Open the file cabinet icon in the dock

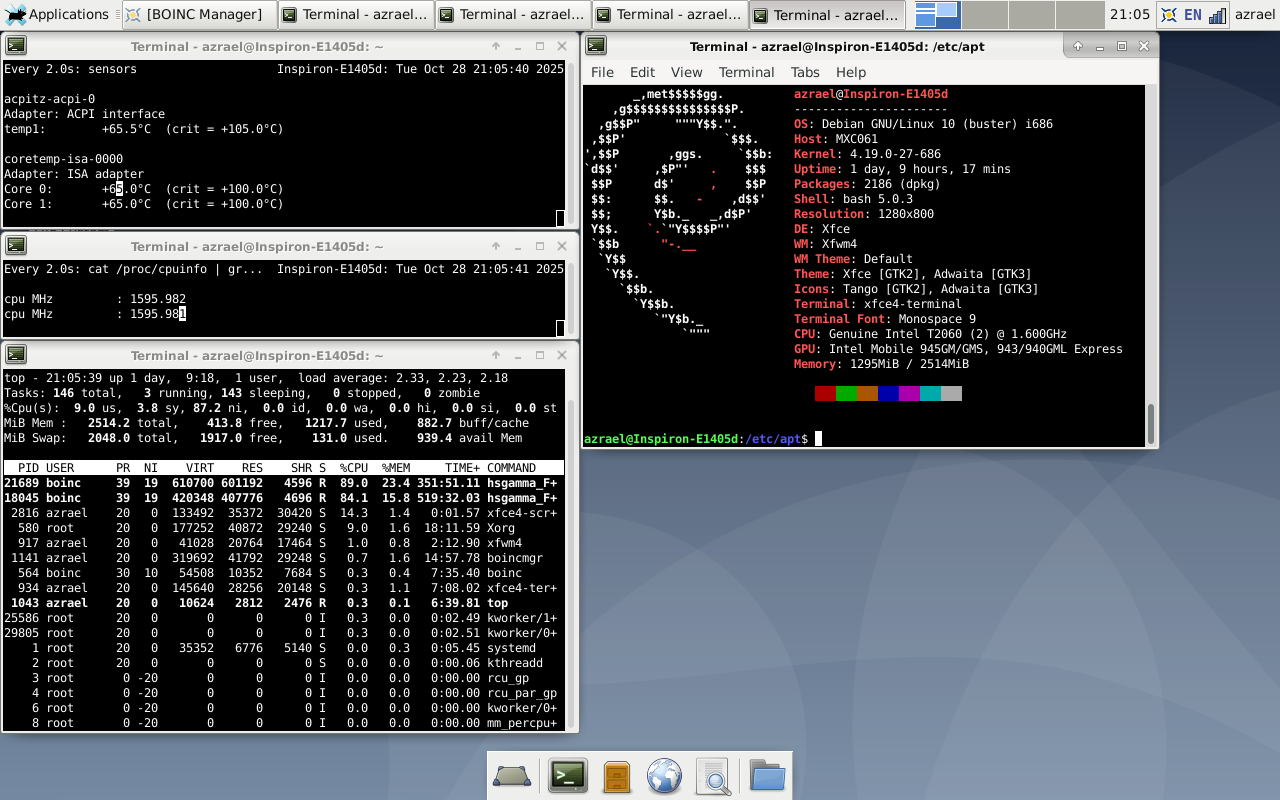(617, 776)
